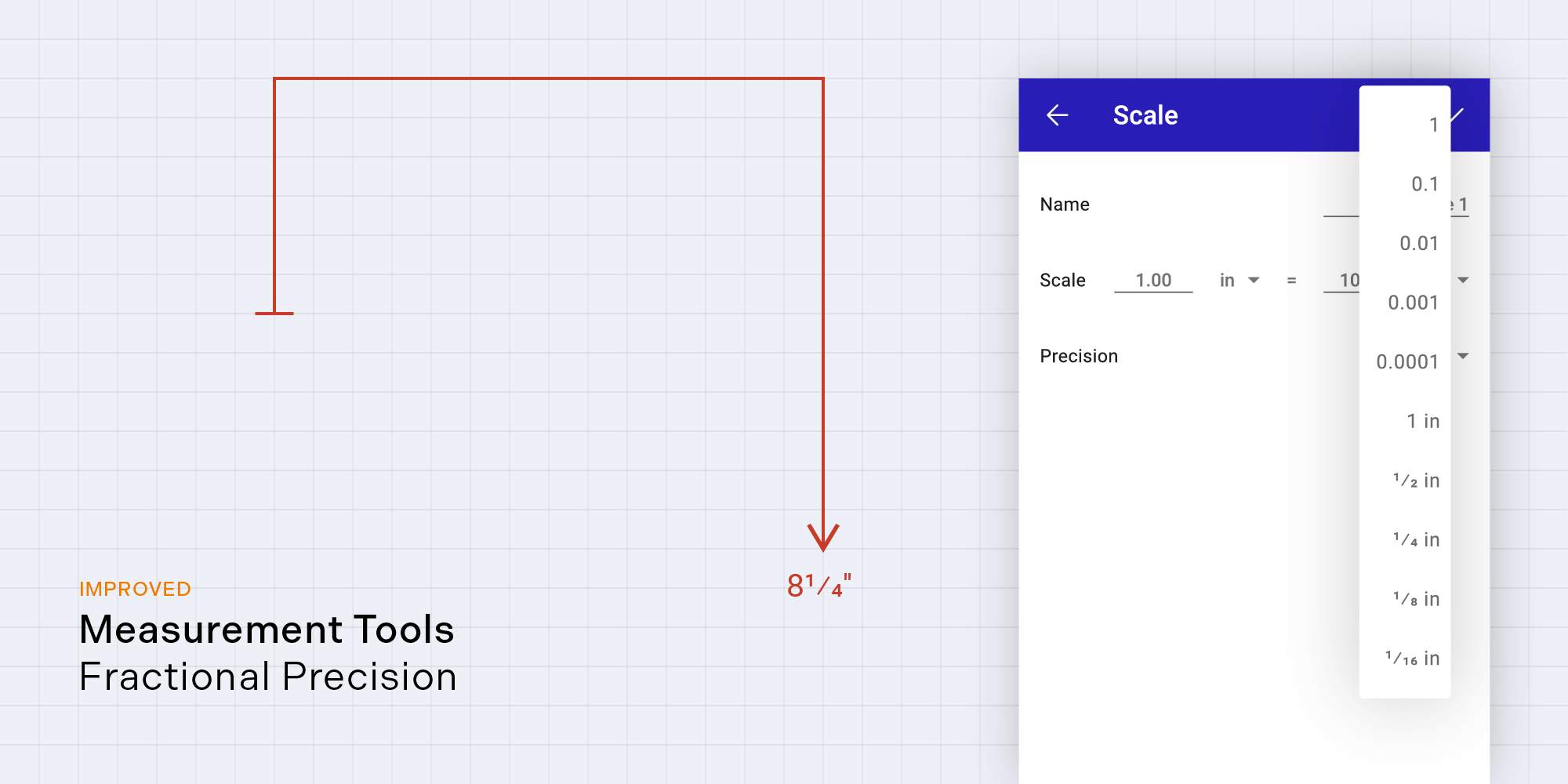Select 0.01 from the precision list
The width and height of the screenshot is (1568, 784).
pos(1405,244)
